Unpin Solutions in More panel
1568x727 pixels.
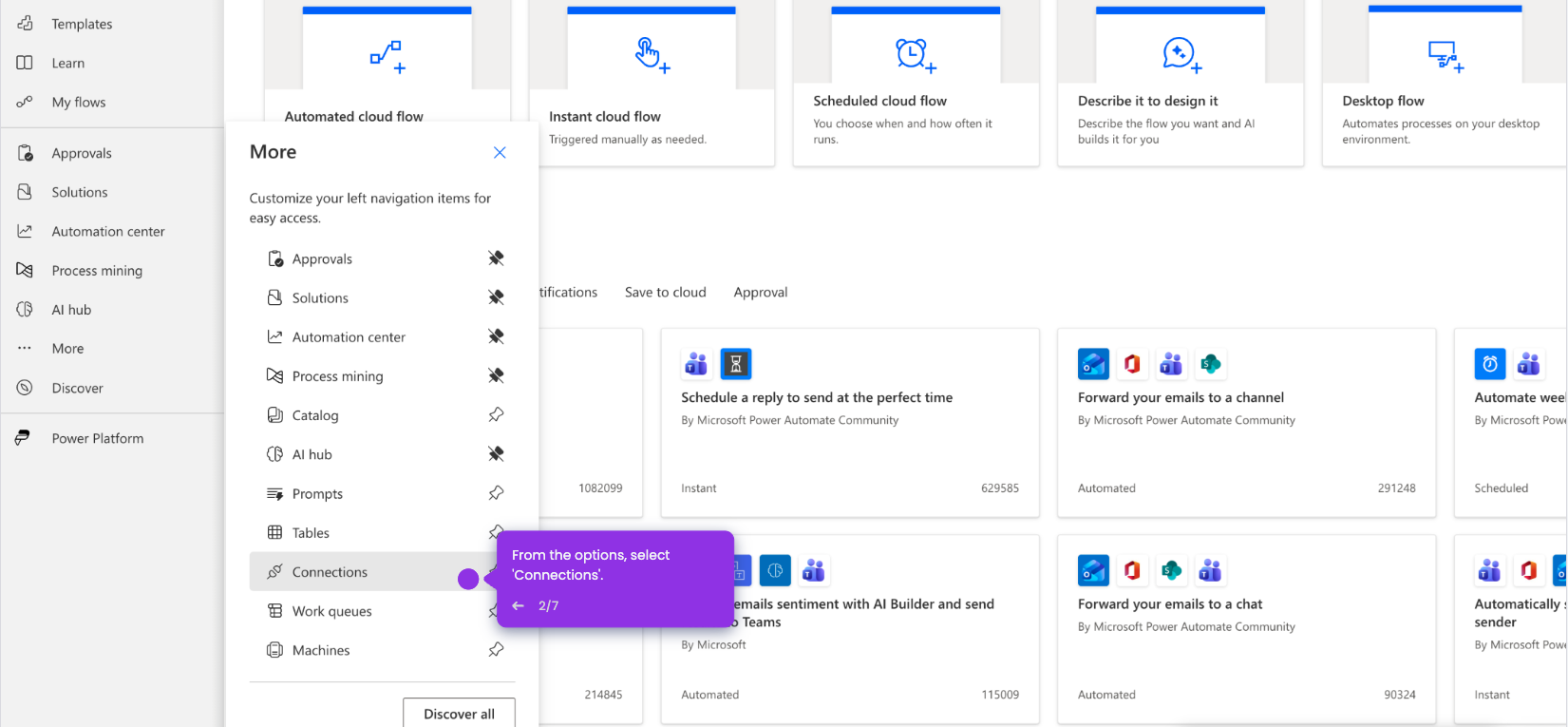tap(496, 297)
